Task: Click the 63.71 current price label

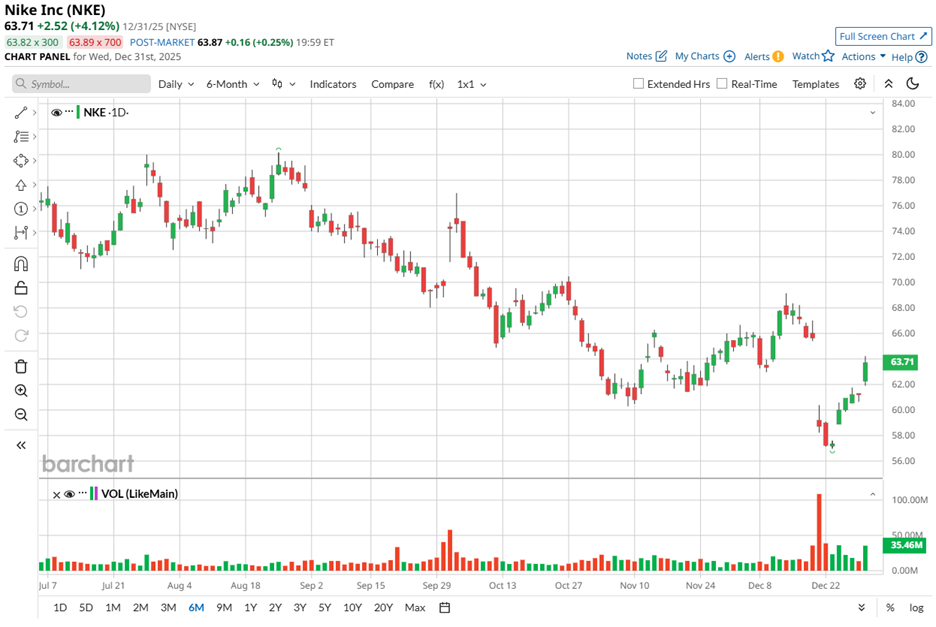Action: 901,361
